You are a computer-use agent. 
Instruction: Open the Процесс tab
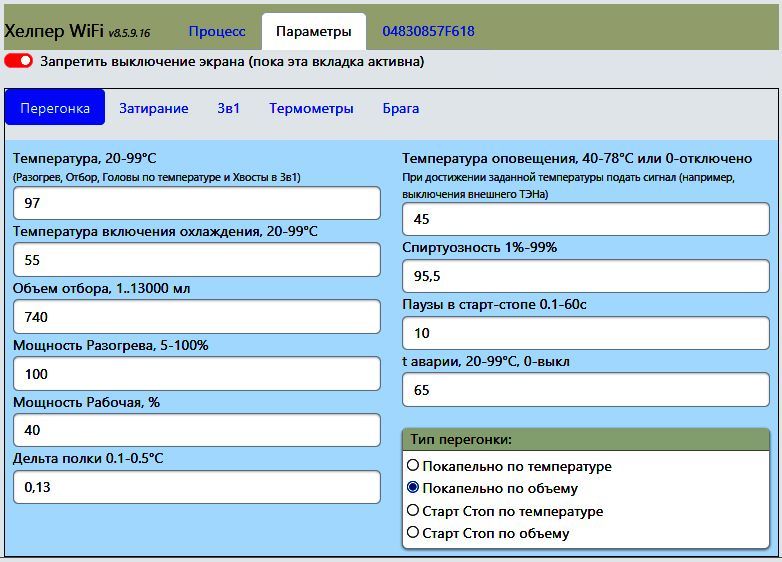(x=217, y=31)
